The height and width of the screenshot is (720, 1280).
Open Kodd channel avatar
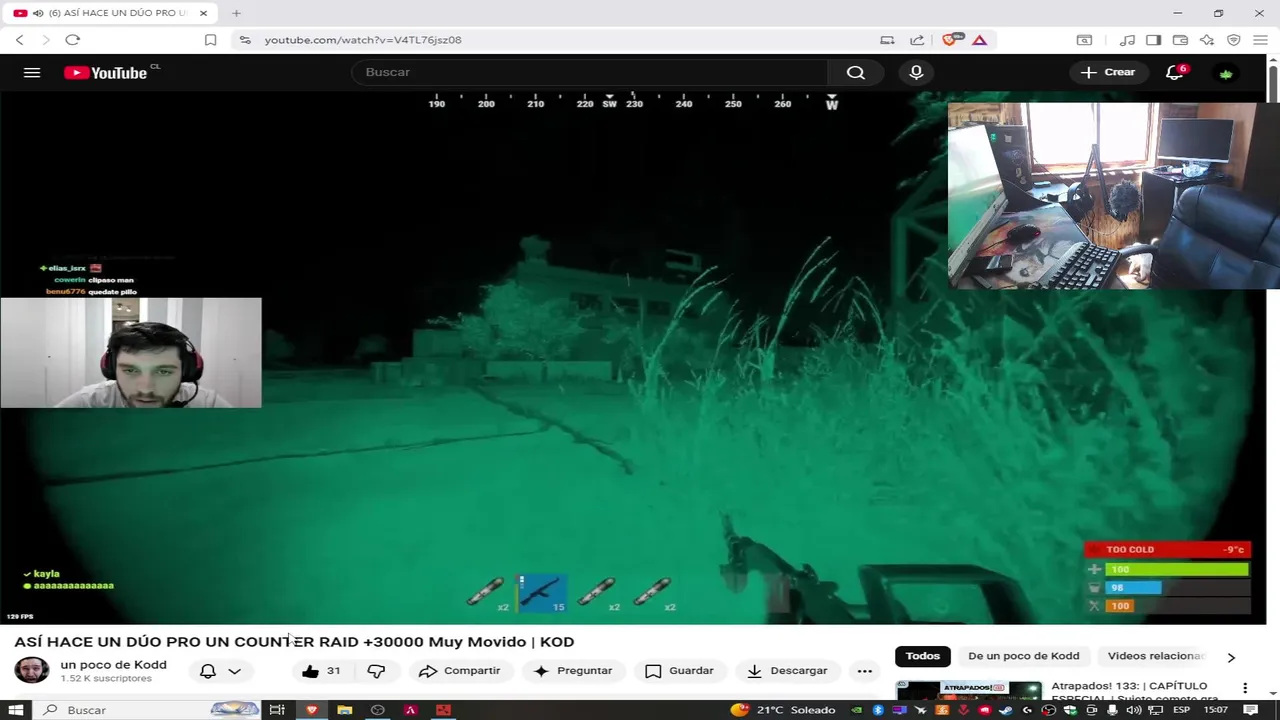click(31, 670)
